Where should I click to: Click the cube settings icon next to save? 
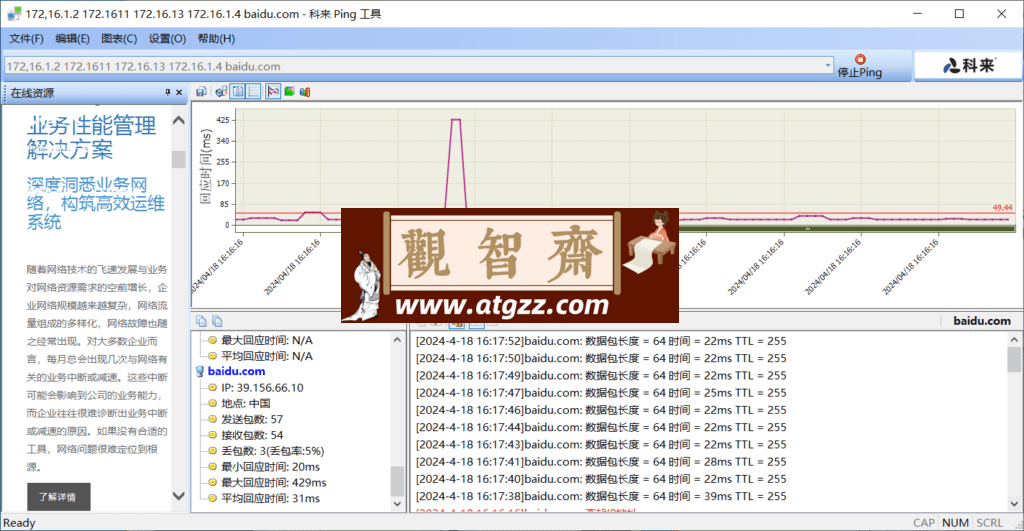221,91
